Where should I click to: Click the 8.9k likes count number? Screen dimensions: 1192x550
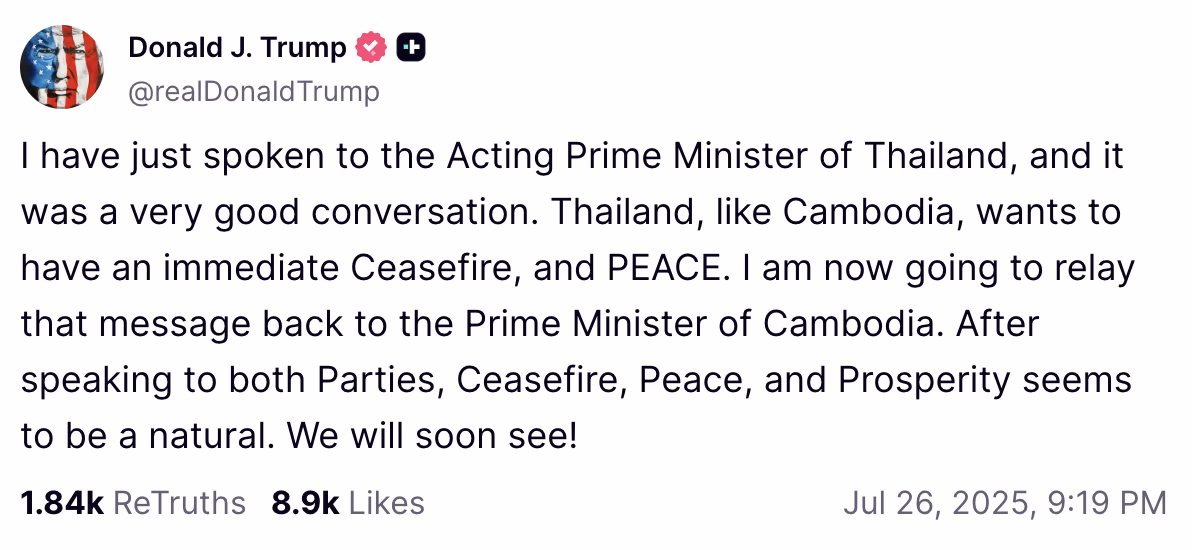pos(305,503)
